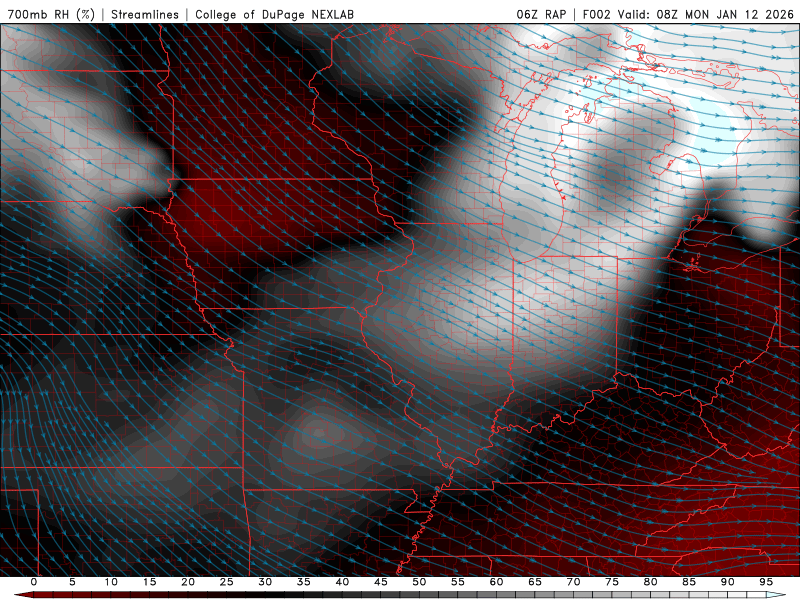Image resolution: width=800 pixels, height=600 pixels.
Task: Click the '25' label on the color scale
Action: tap(227, 582)
